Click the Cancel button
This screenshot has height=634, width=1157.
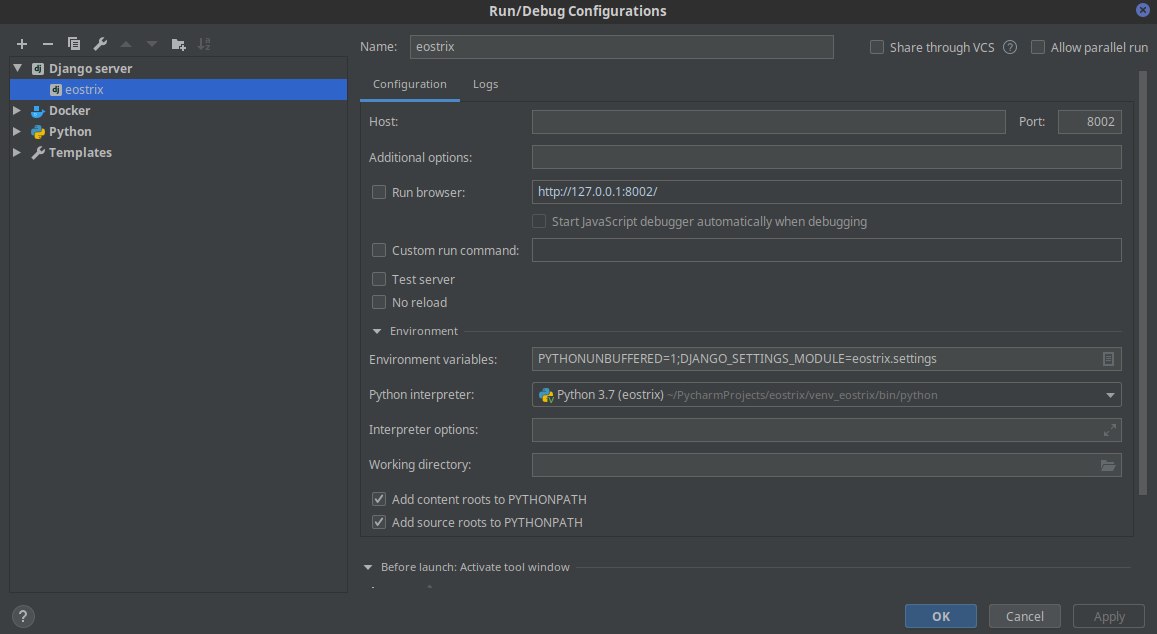click(x=1024, y=616)
